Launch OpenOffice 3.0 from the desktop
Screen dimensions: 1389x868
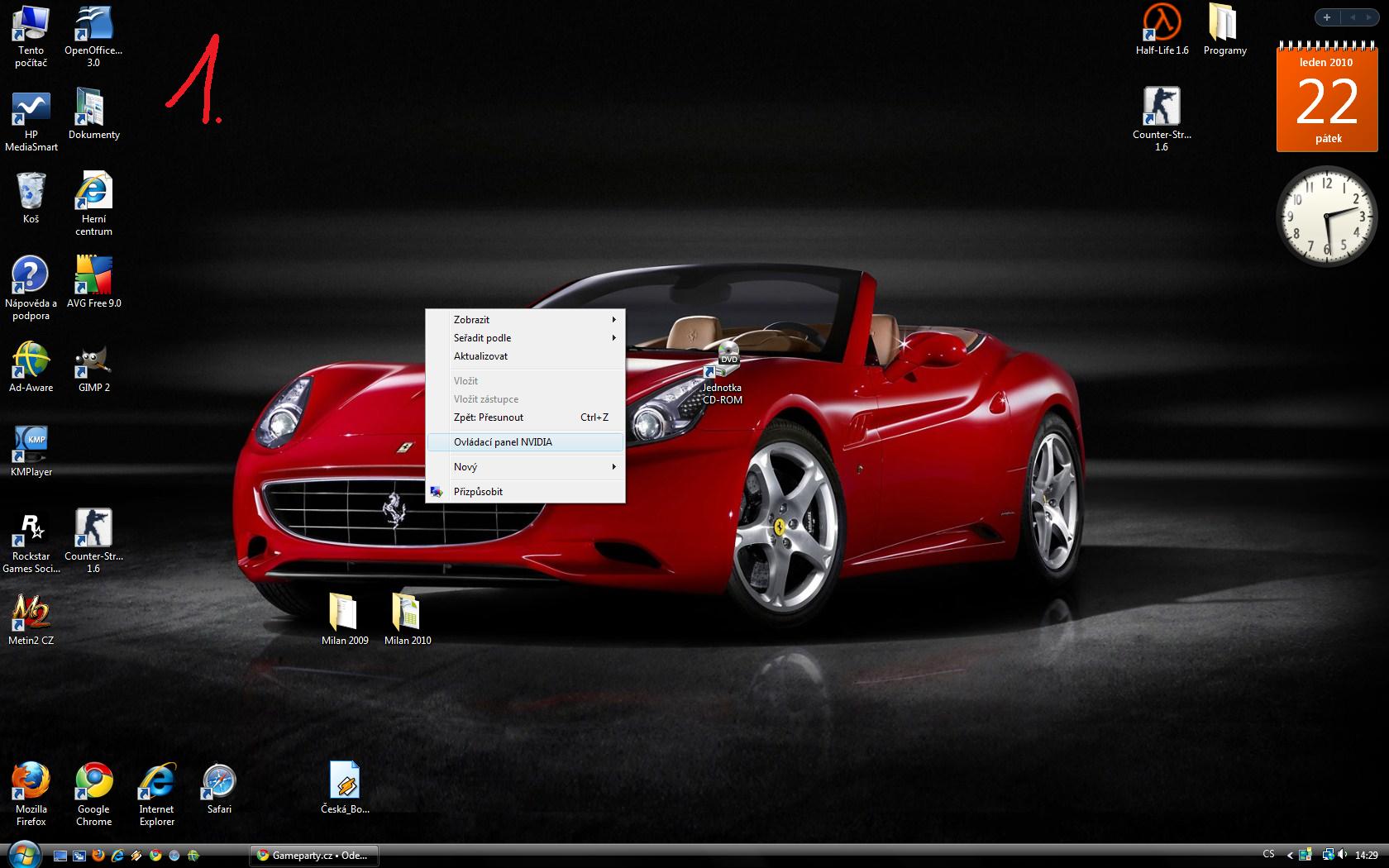tap(93, 36)
